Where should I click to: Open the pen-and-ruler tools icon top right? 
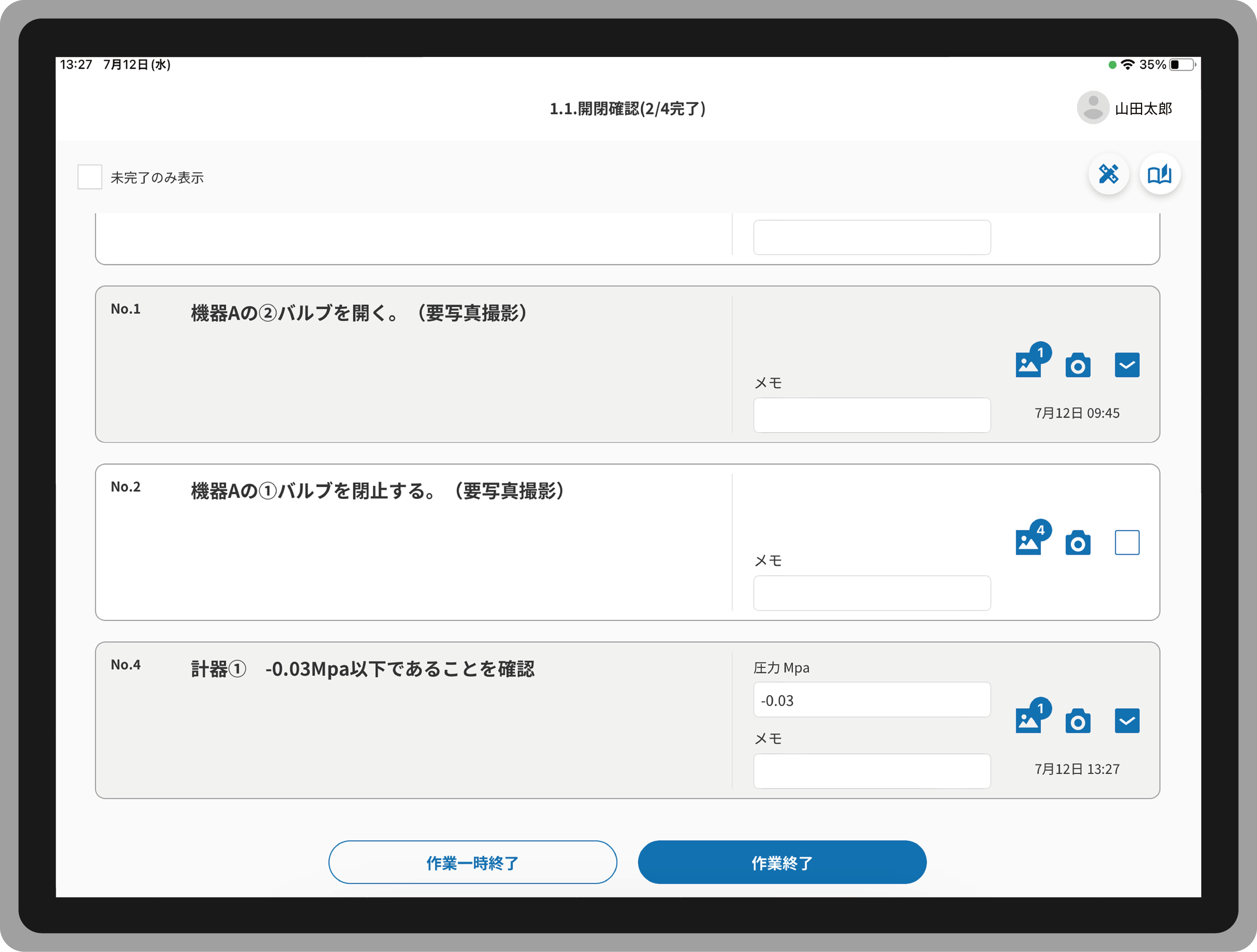click(1108, 175)
